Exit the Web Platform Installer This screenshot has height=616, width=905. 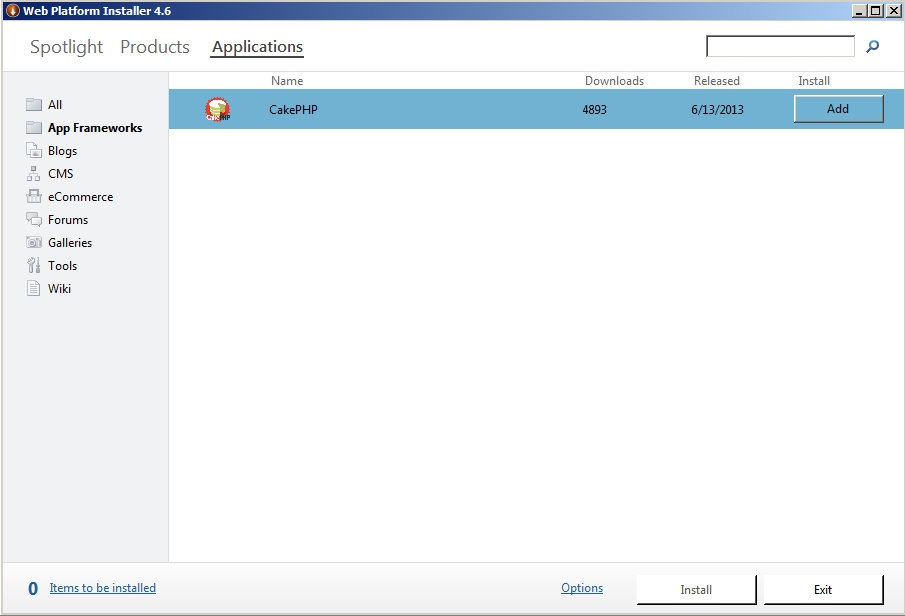point(824,589)
